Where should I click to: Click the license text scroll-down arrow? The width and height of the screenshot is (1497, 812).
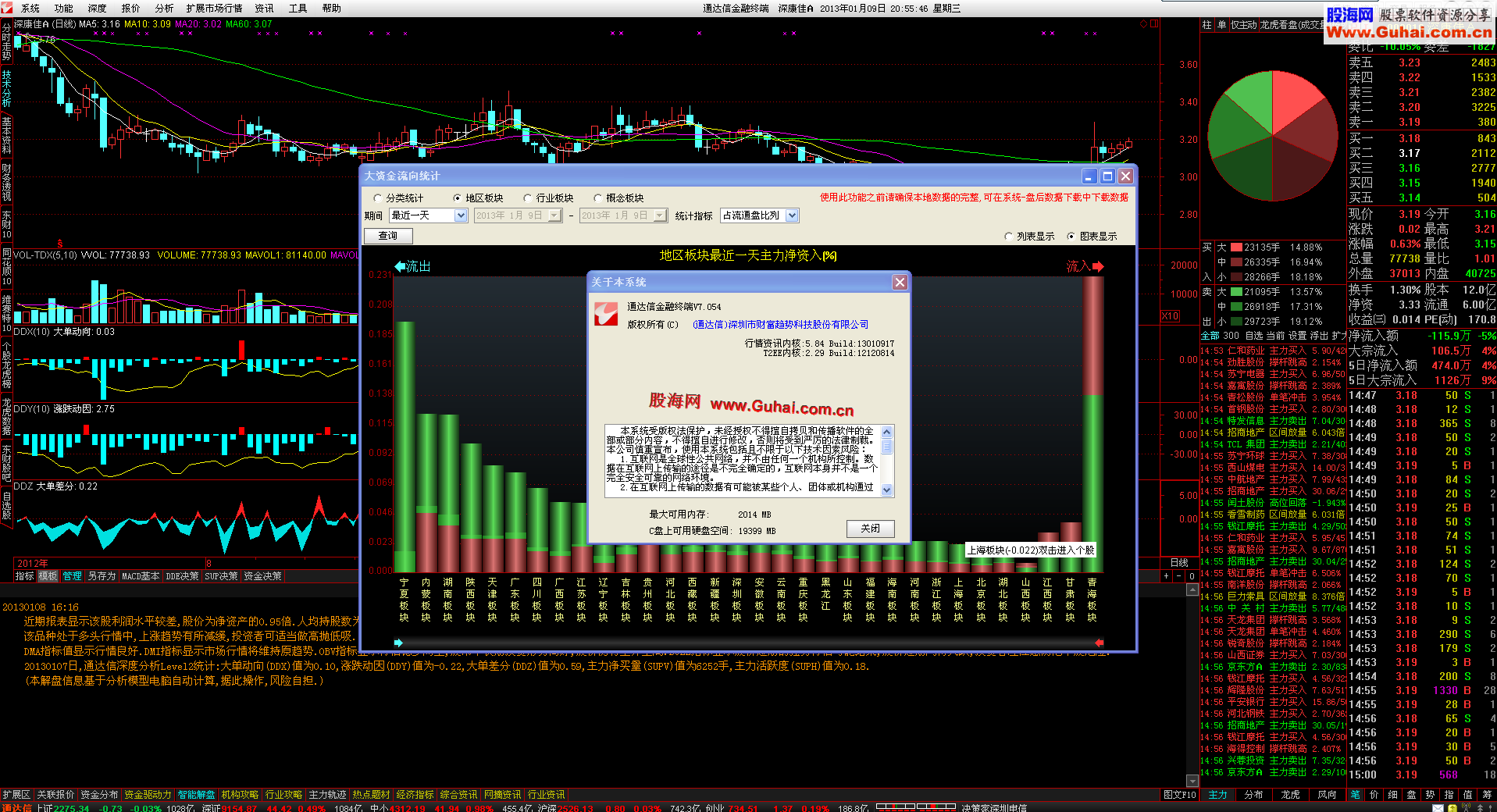point(887,490)
